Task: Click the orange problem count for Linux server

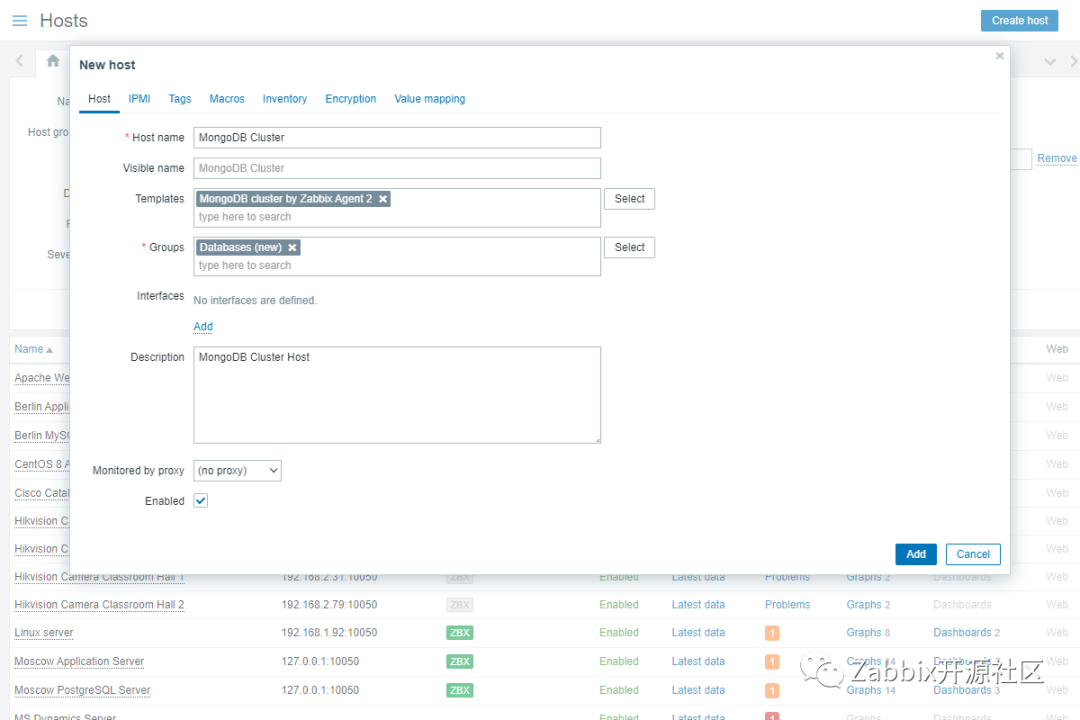Action: coord(772,633)
